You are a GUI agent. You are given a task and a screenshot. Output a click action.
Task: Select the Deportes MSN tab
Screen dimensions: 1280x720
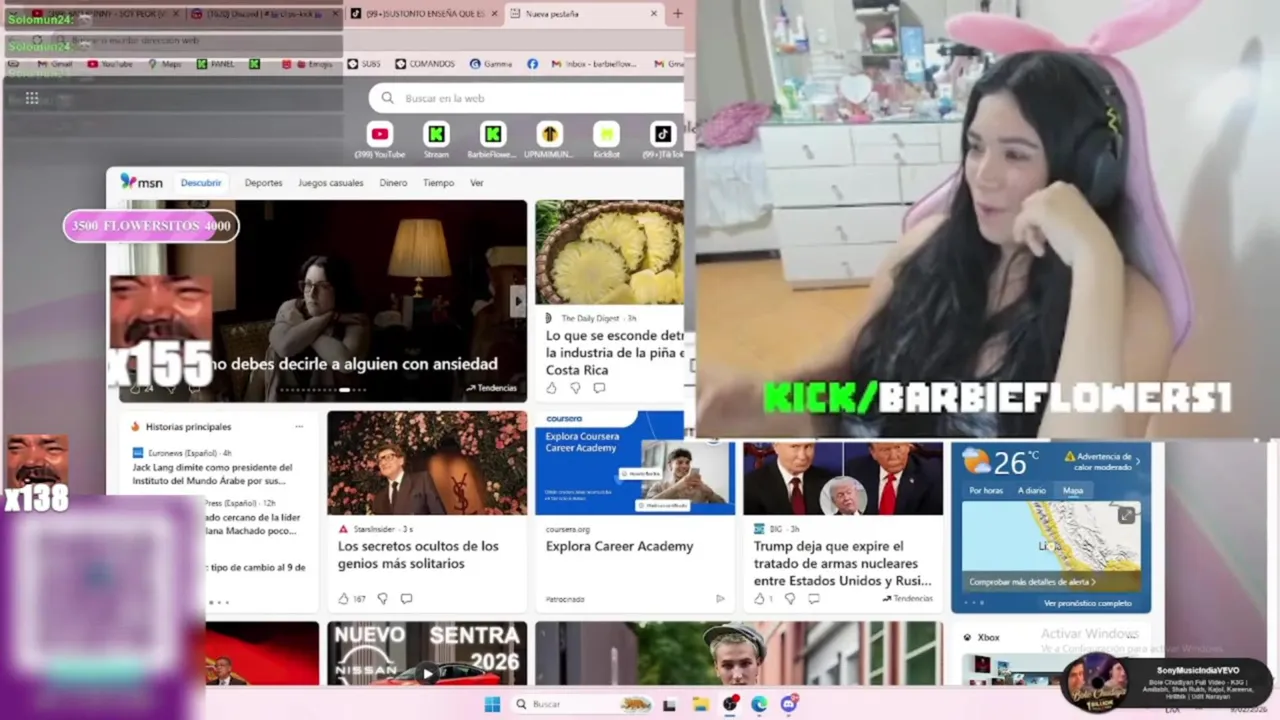point(263,183)
